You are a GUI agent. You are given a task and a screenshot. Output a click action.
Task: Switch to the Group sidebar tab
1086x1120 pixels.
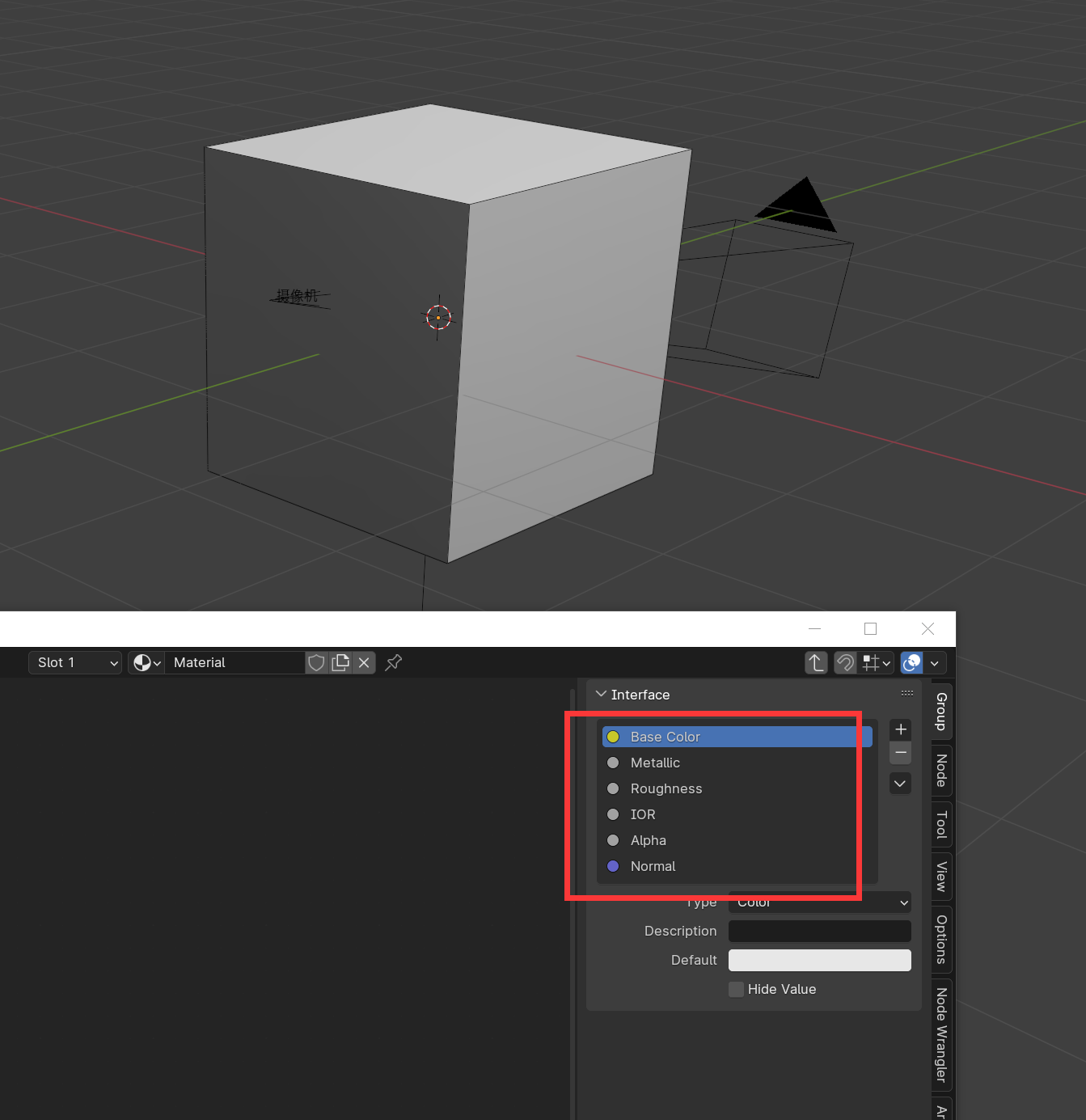click(x=941, y=712)
